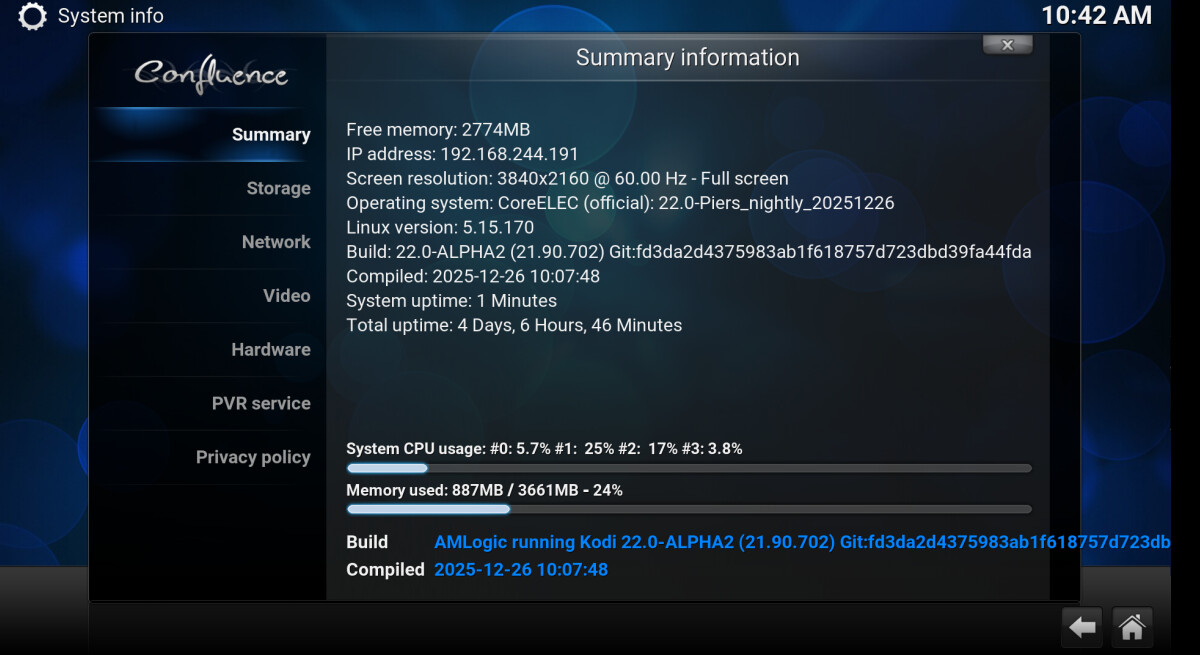
Task: Click the Memory used progress bar
Action: pyautogui.click(x=688, y=509)
